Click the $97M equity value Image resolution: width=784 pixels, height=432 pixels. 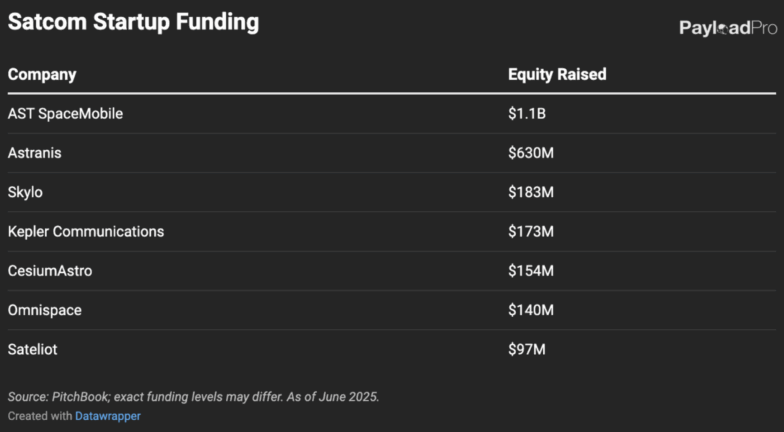[x=527, y=349]
